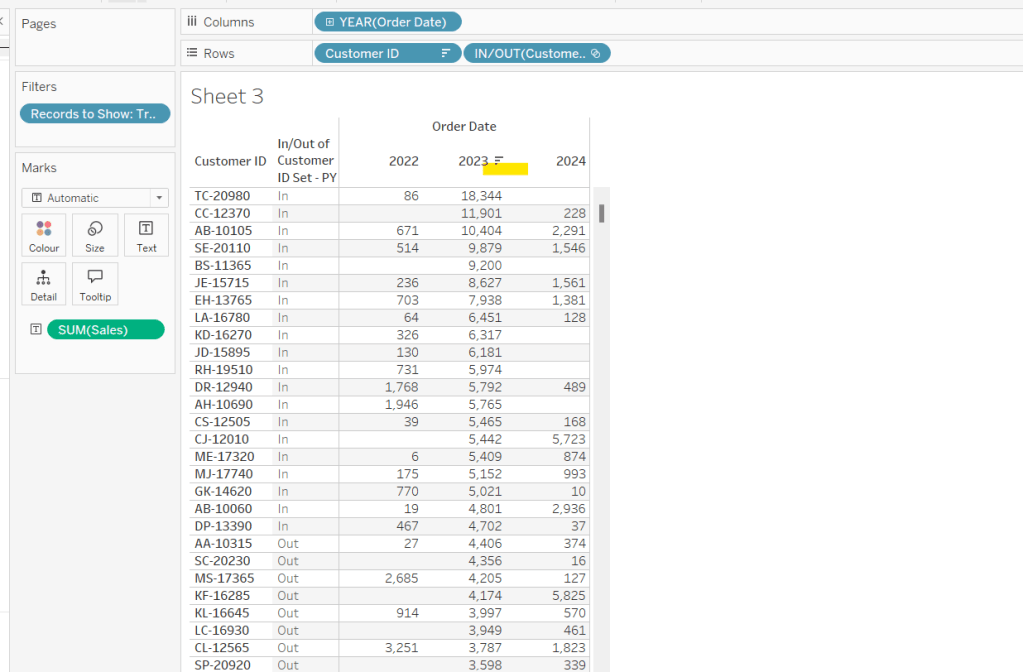Select the Customer ID column header
This screenshot has width=1023, height=672.
(230, 161)
